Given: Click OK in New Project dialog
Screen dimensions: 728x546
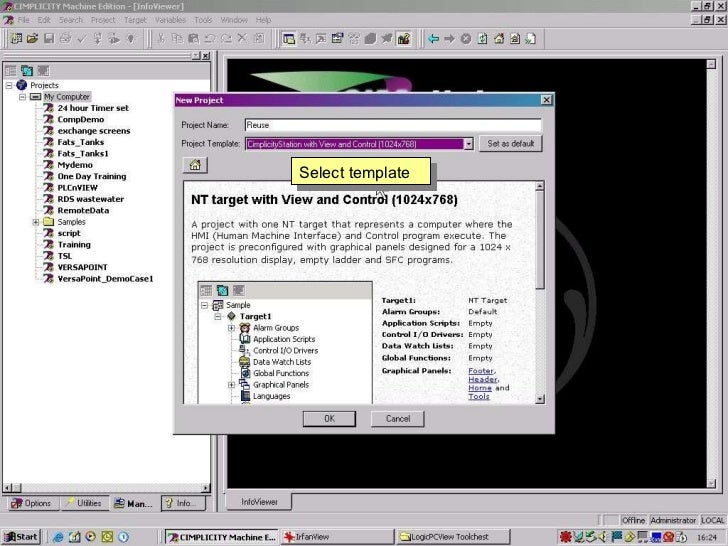Looking at the screenshot, I should point(329,418).
